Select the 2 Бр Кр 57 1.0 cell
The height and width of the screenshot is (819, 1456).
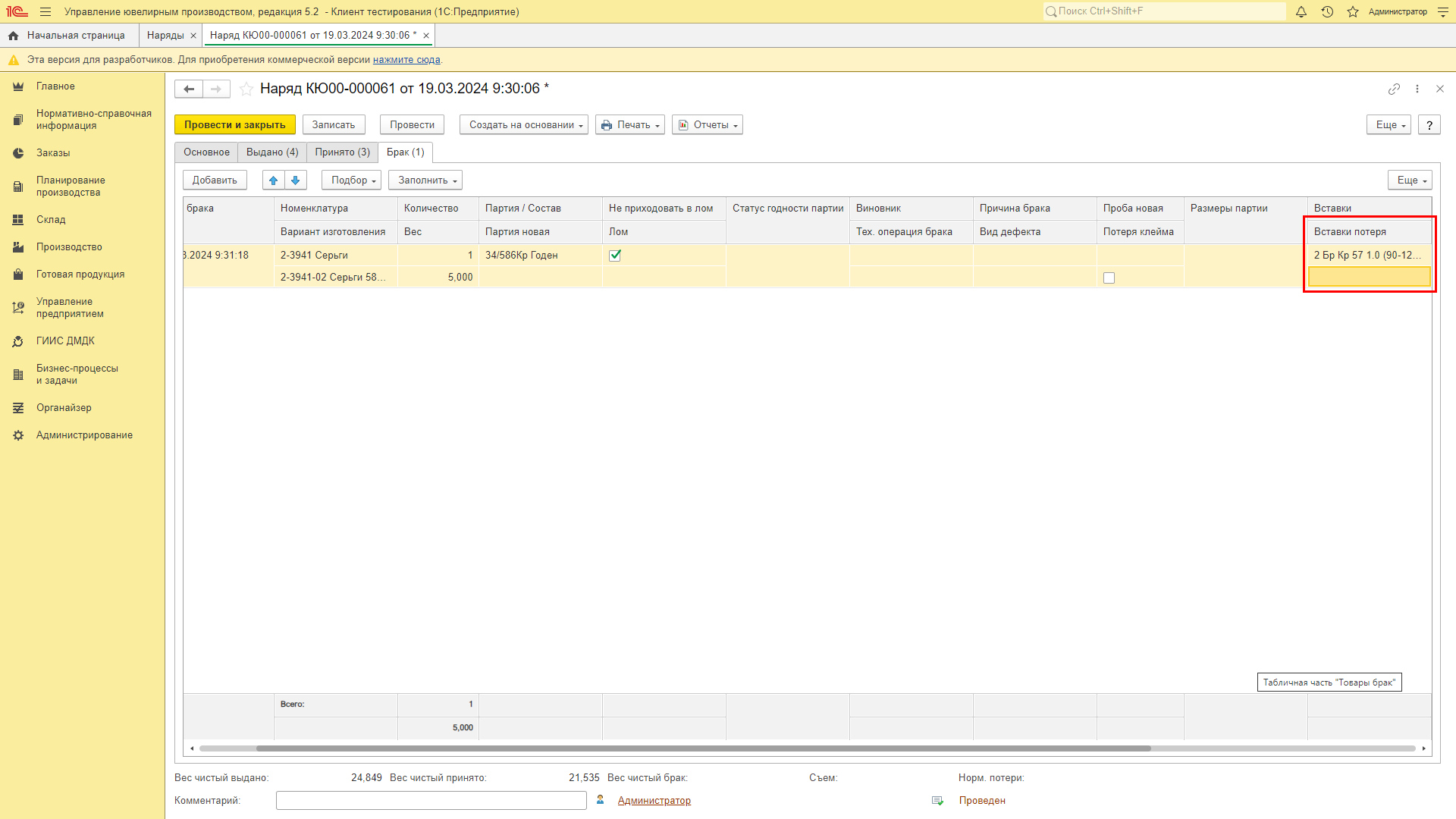[1370, 256]
